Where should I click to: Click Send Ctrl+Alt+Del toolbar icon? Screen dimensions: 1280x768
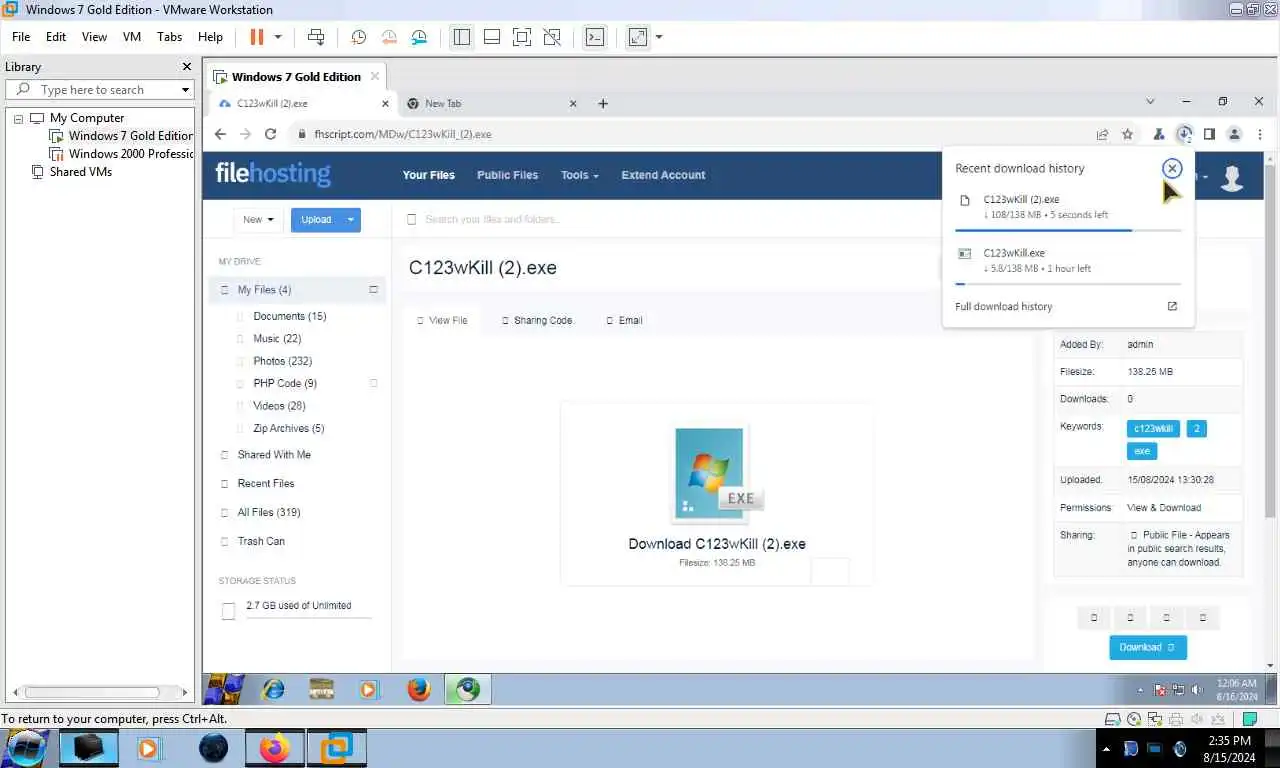[316, 37]
